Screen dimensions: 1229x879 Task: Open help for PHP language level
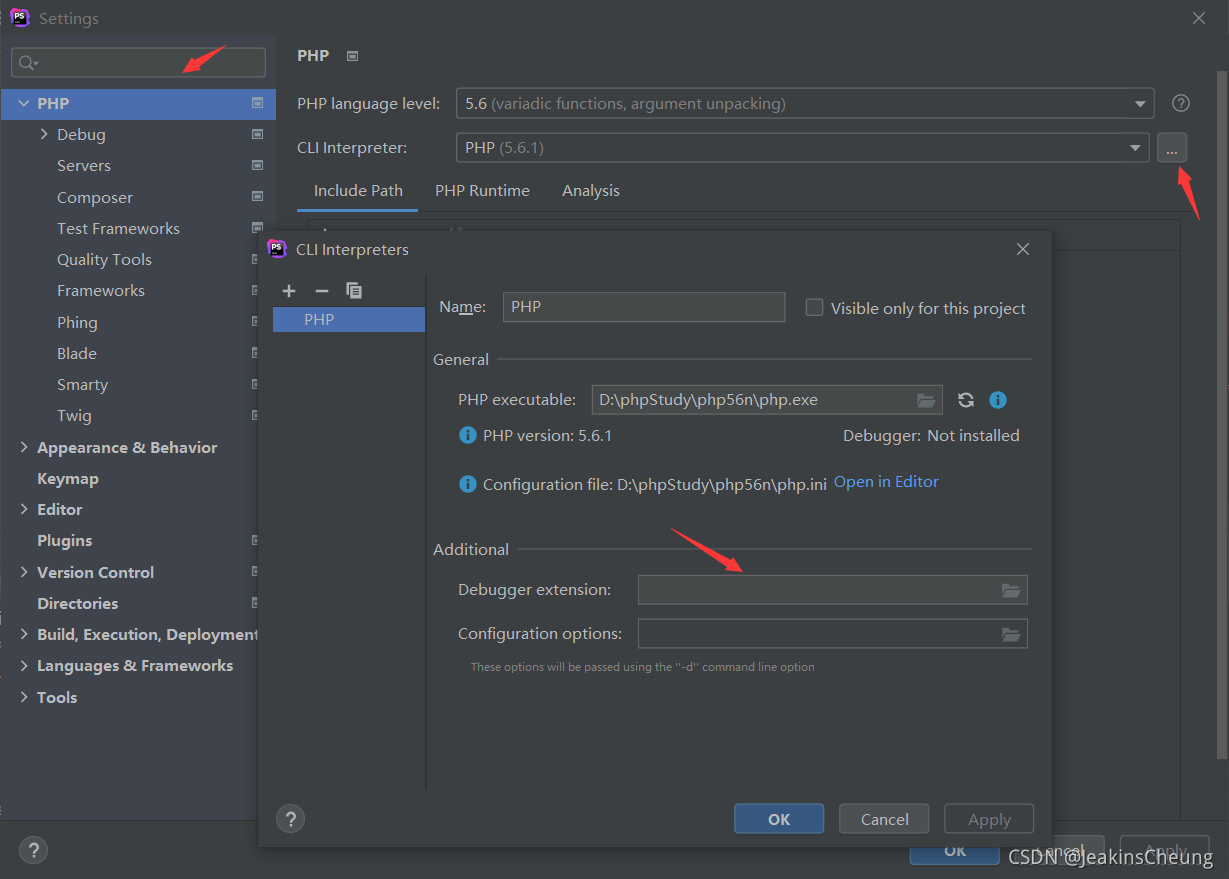point(1181,103)
